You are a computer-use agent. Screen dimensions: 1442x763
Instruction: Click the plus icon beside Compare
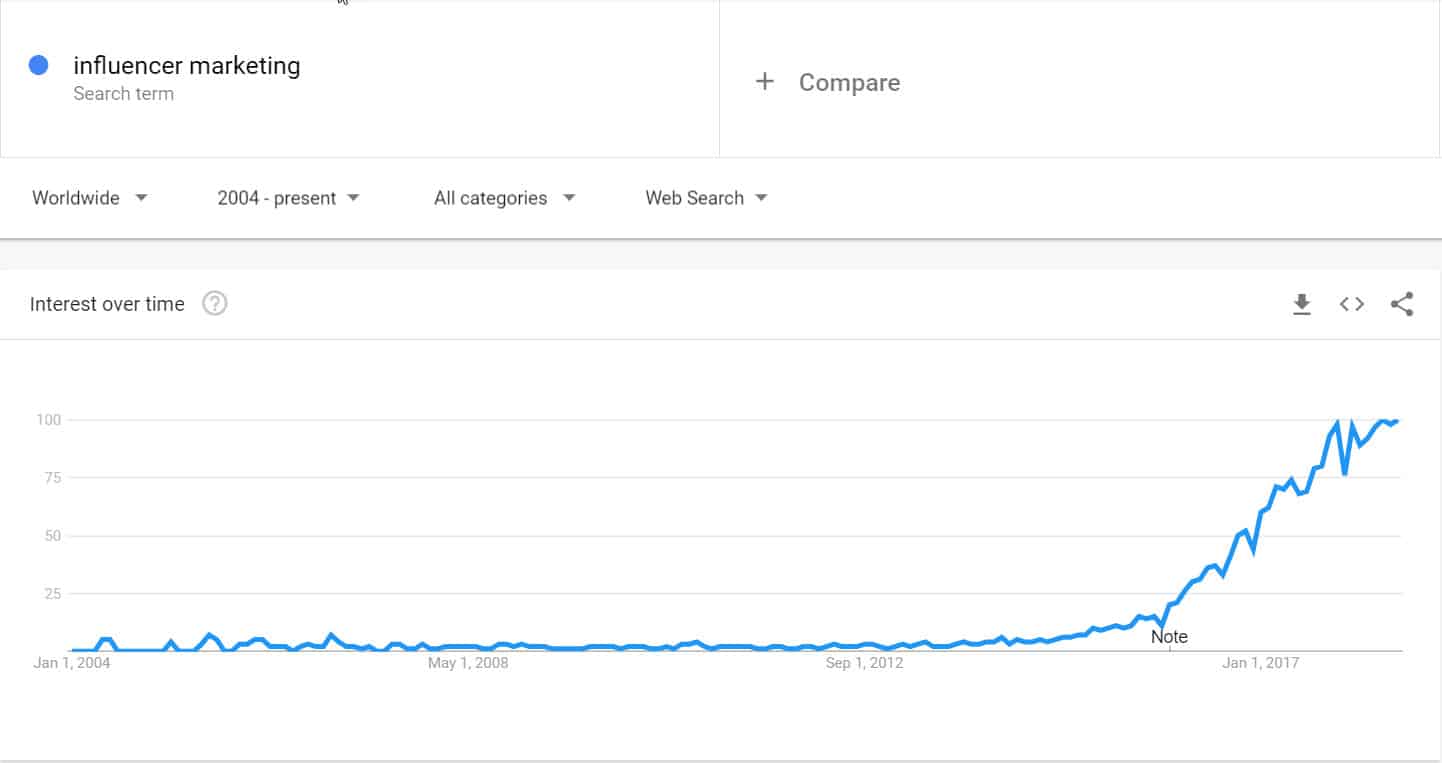[765, 81]
